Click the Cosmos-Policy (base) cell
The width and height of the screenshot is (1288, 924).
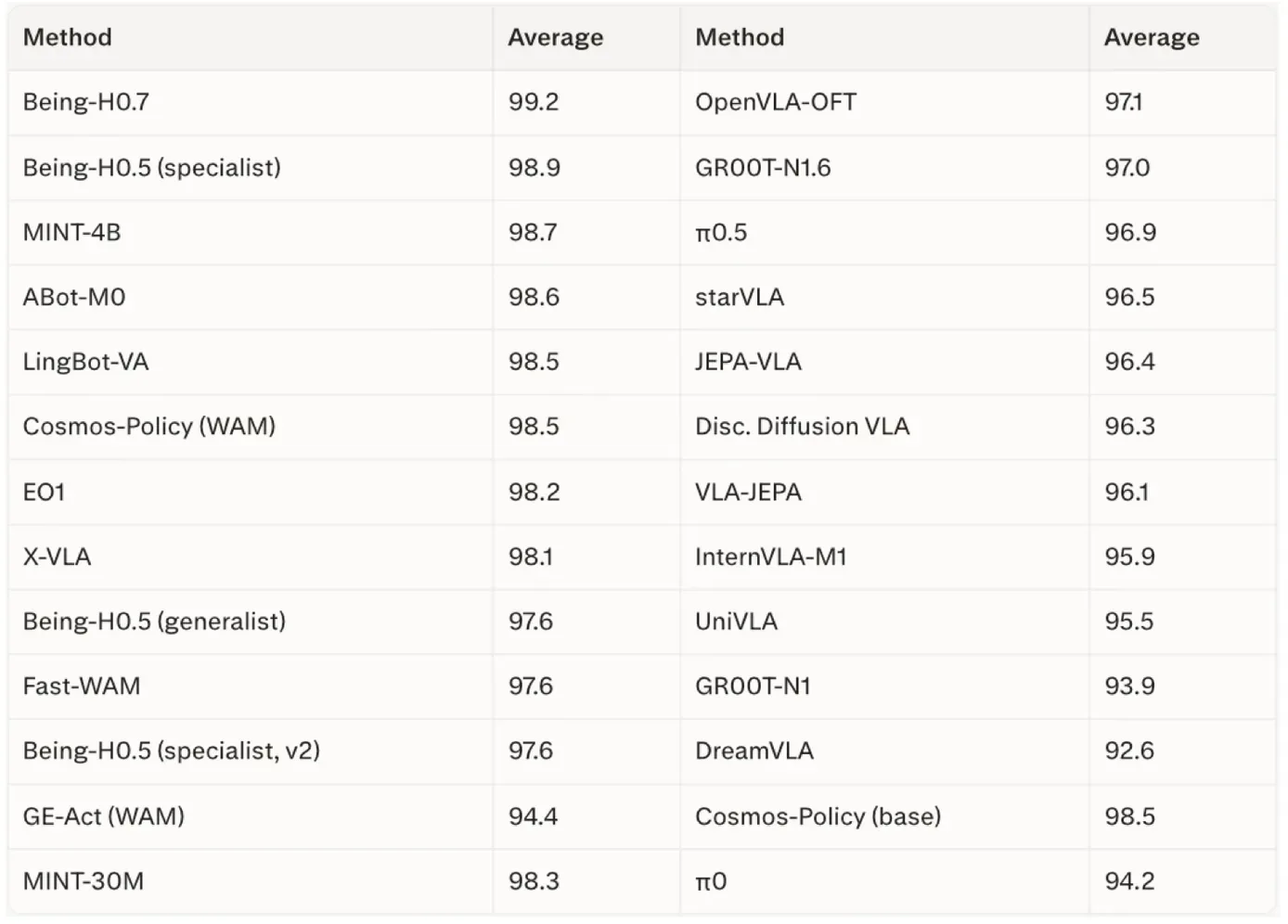point(884,816)
